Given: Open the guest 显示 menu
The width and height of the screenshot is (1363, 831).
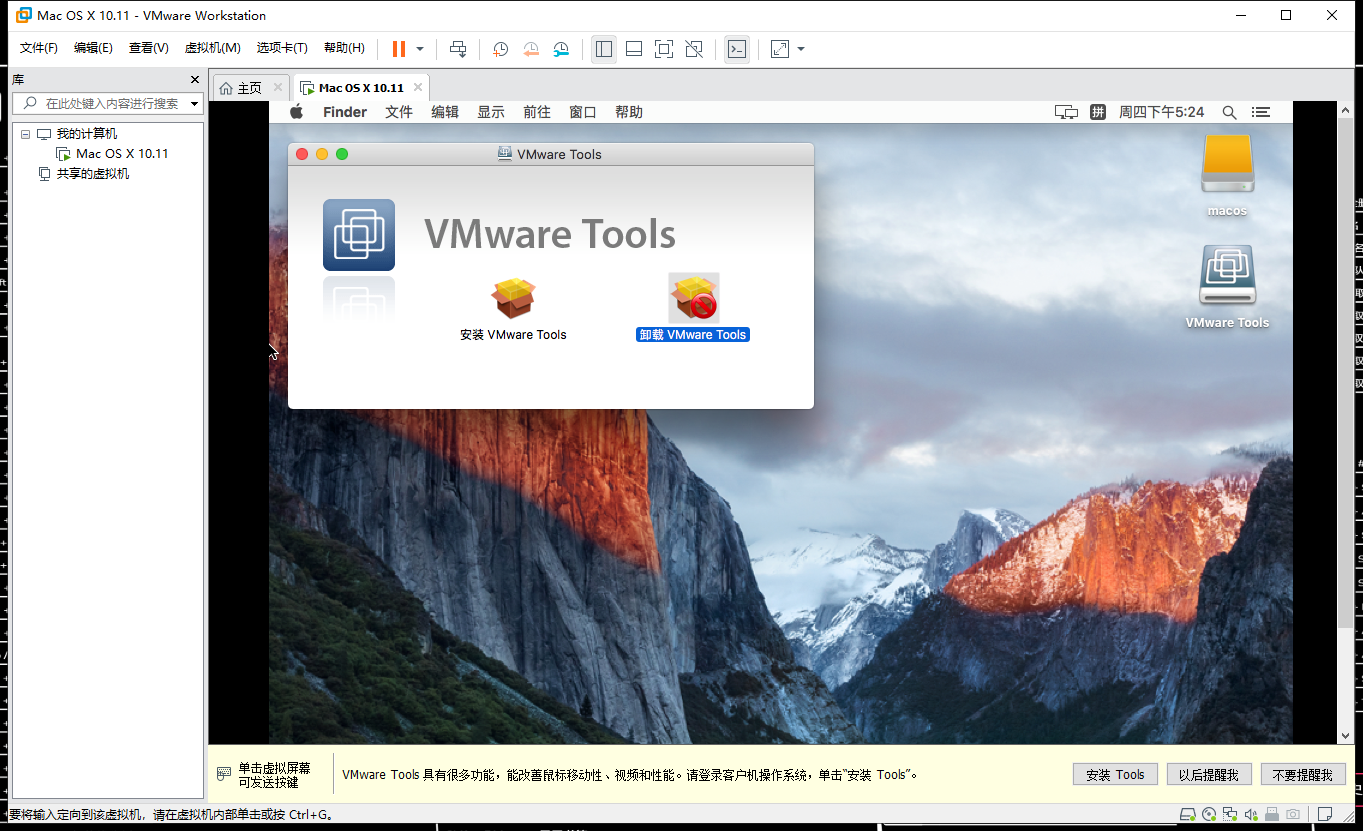Looking at the screenshot, I should [491, 112].
